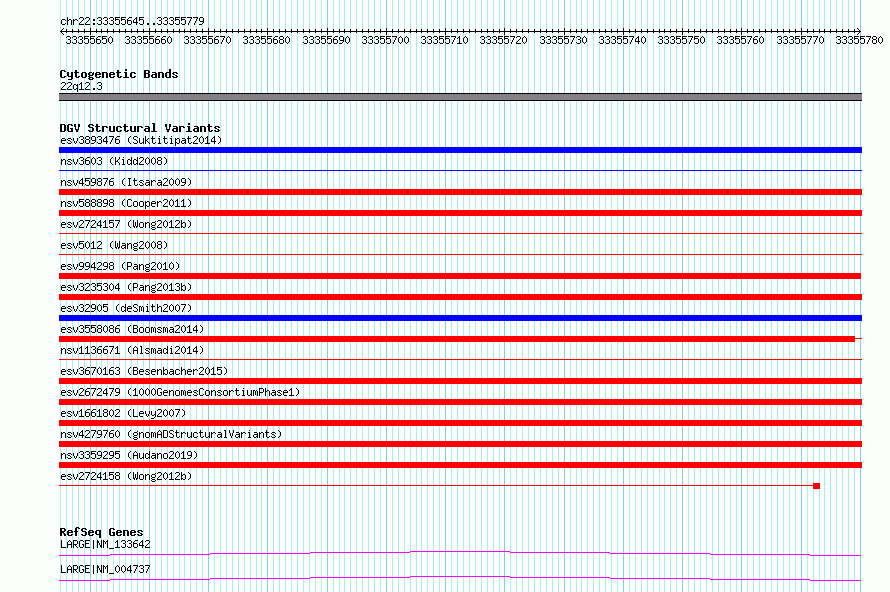
Task: Click ruler position 33355780
Action: [x=859, y=40]
